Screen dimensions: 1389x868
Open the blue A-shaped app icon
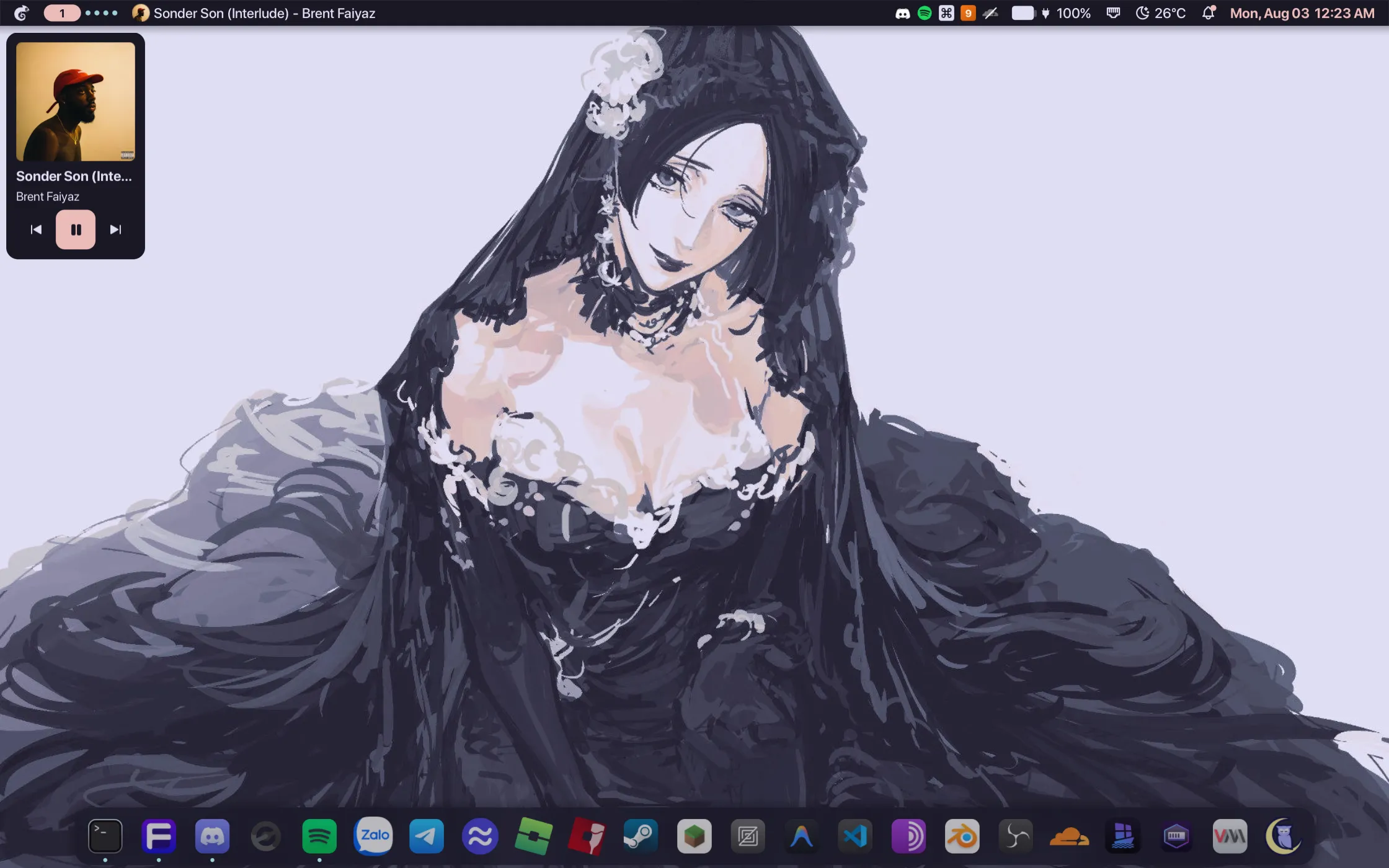pos(801,836)
